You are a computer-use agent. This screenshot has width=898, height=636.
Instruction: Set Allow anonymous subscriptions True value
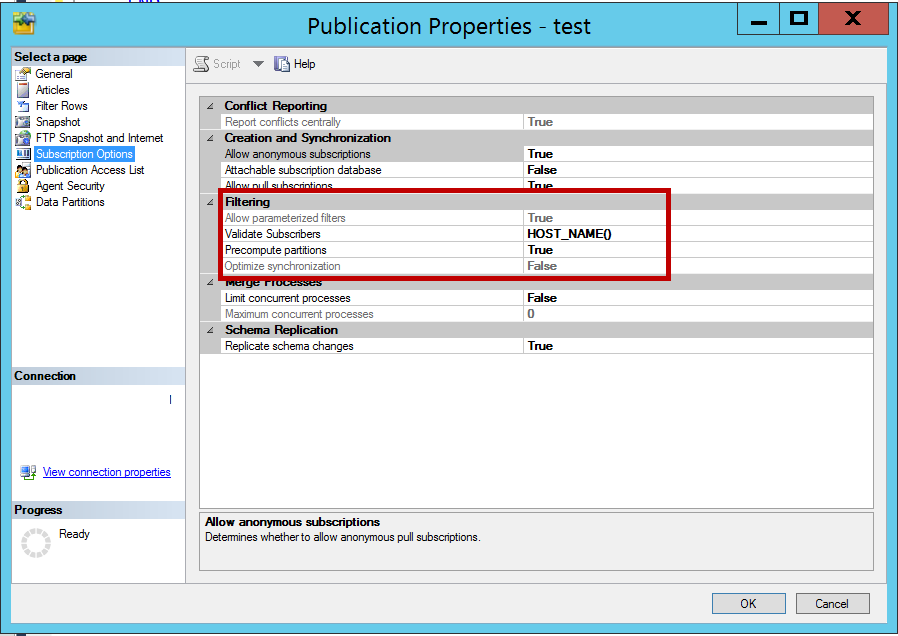pyautogui.click(x=698, y=154)
